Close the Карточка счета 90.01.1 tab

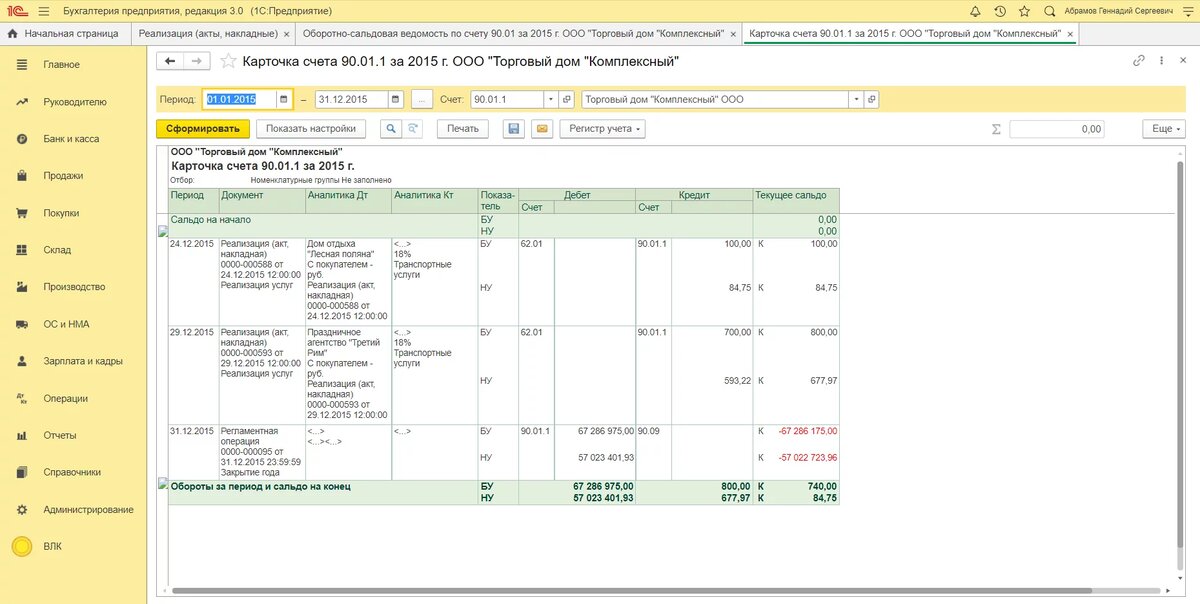point(1069,33)
